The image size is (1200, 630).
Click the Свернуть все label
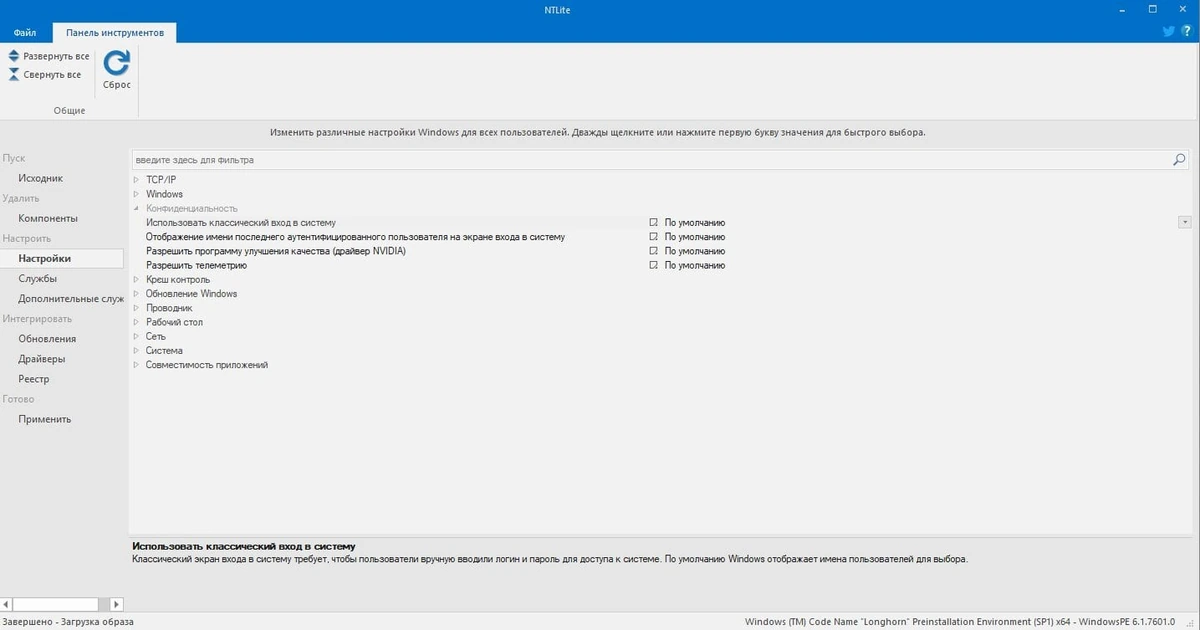(x=52, y=74)
